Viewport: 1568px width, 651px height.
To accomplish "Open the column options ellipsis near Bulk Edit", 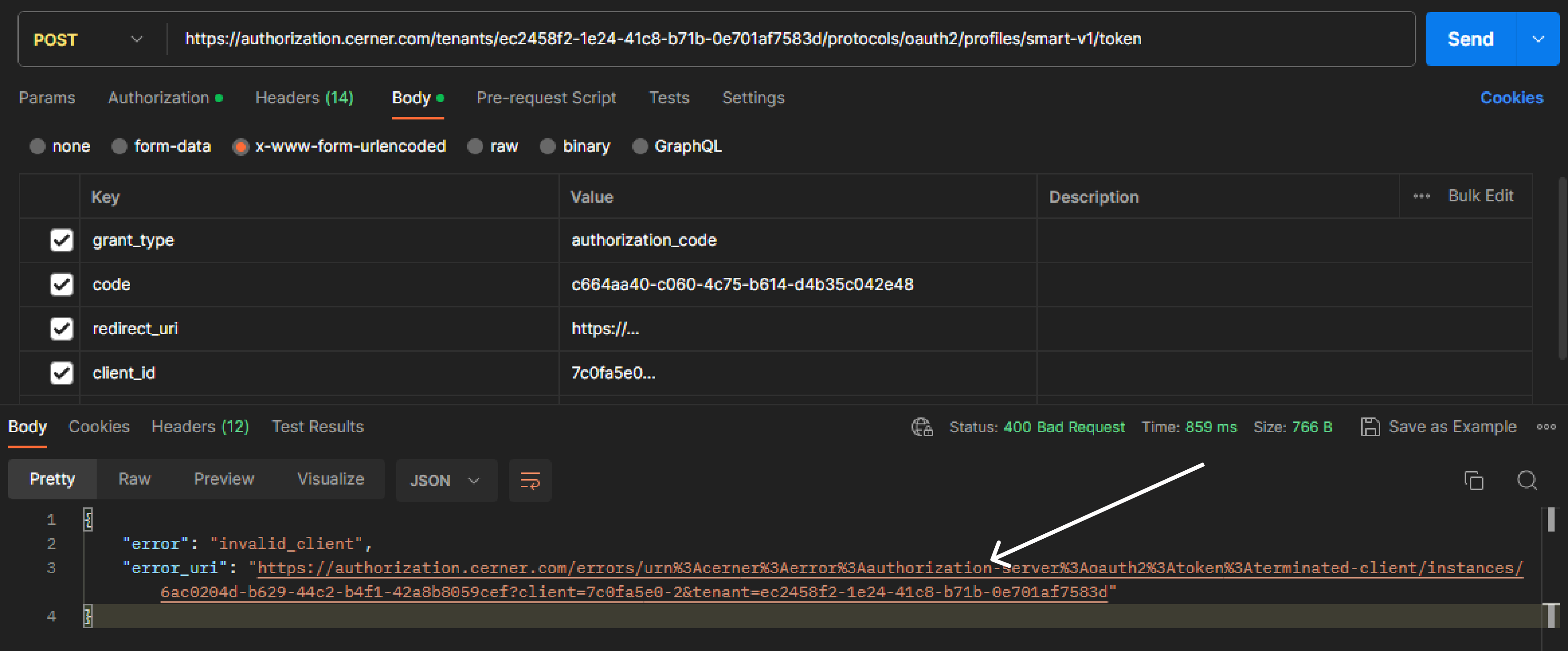I will (x=1421, y=196).
